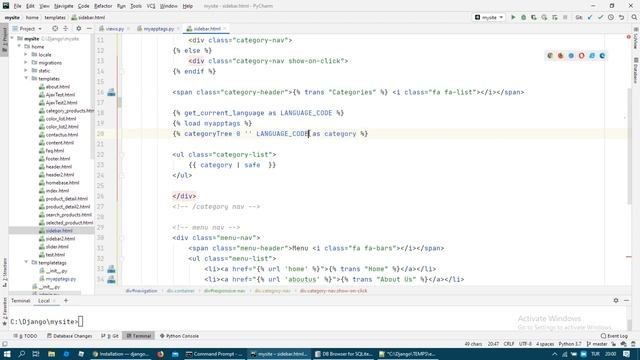Open Firefox from the taskbar

coord(160,354)
